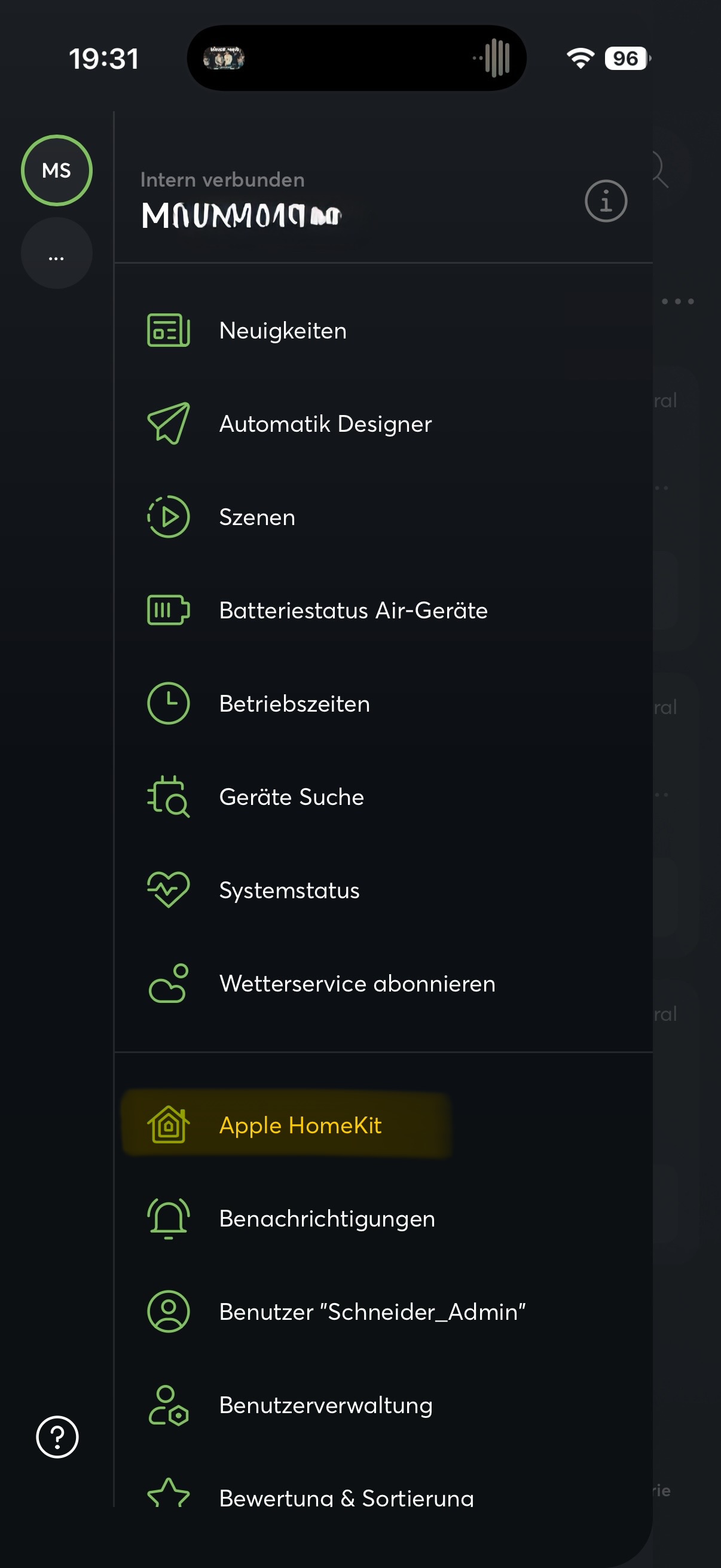Open the Neuigkeiten news icon
This screenshot has width=721, height=1568.
click(x=167, y=331)
